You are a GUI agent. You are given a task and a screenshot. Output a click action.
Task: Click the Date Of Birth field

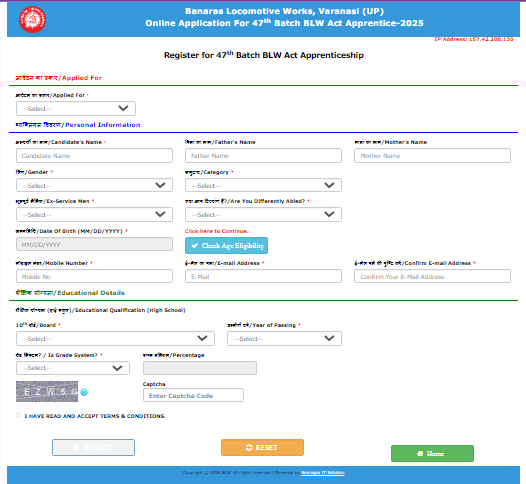click(94, 244)
